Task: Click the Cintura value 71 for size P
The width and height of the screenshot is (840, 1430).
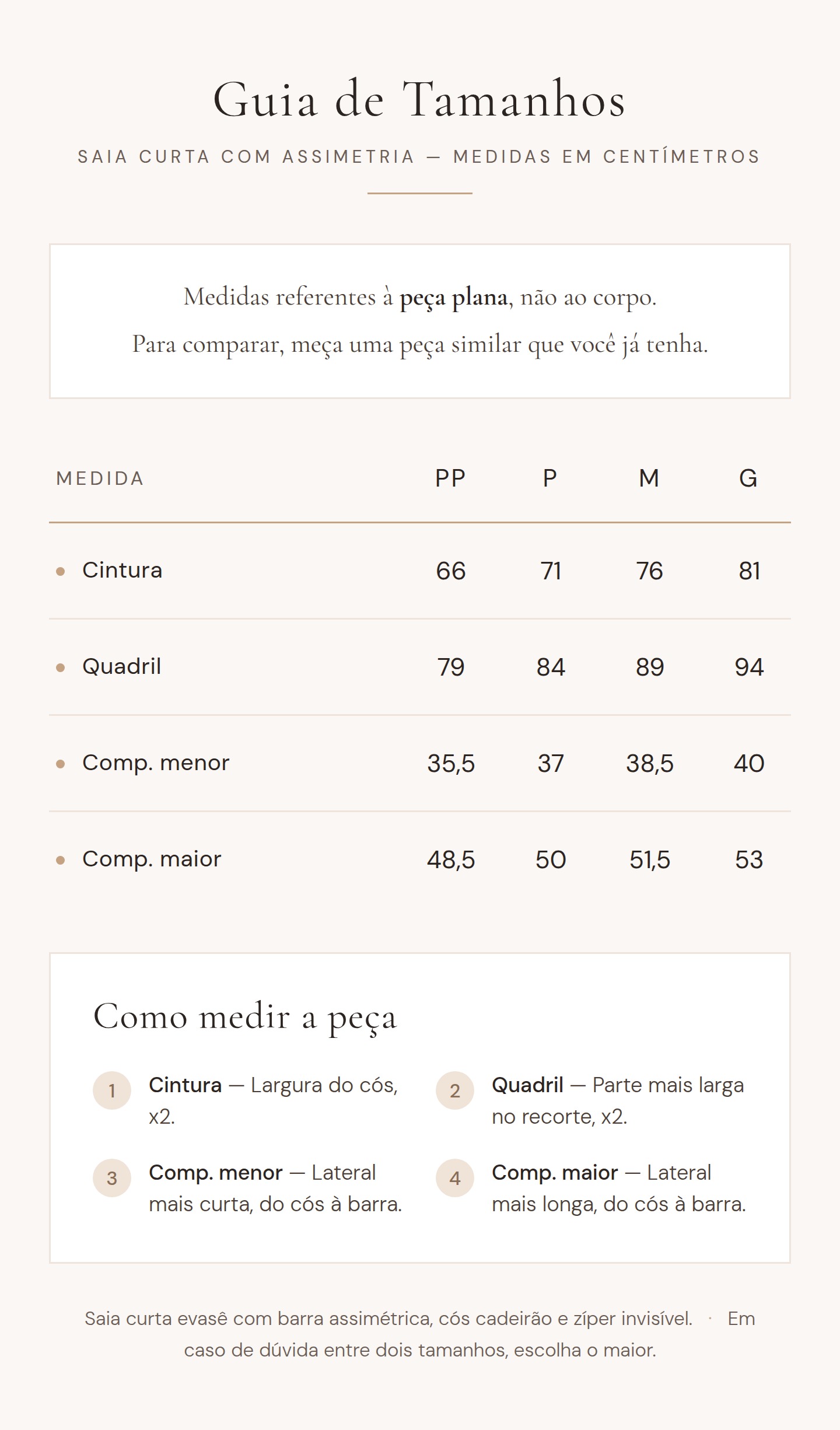Action: pyautogui.click(x=551, y=571)
